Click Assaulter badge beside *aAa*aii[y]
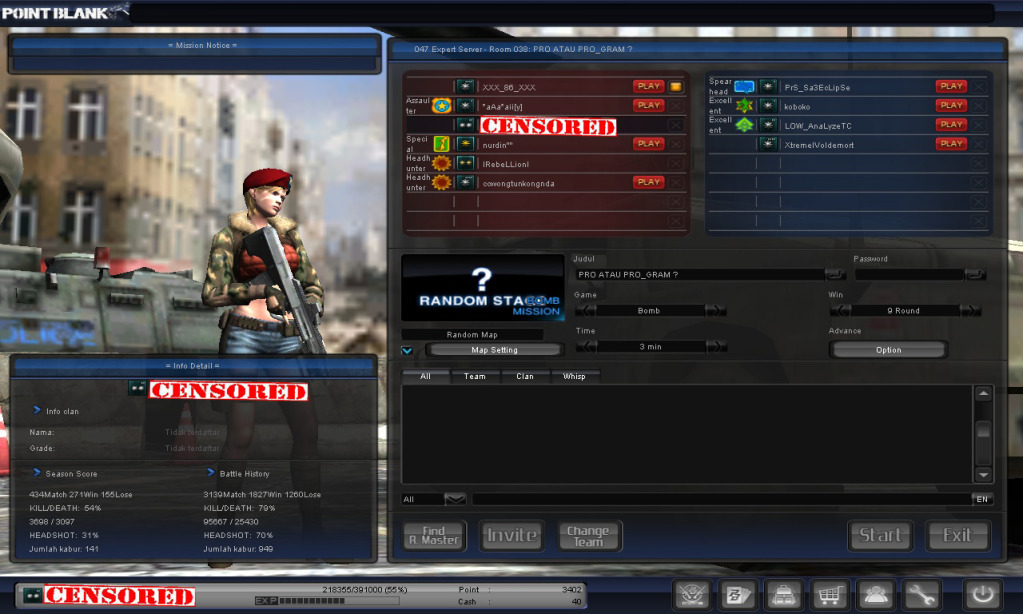This screenshot has height=614, width=1023. (442, 105)
